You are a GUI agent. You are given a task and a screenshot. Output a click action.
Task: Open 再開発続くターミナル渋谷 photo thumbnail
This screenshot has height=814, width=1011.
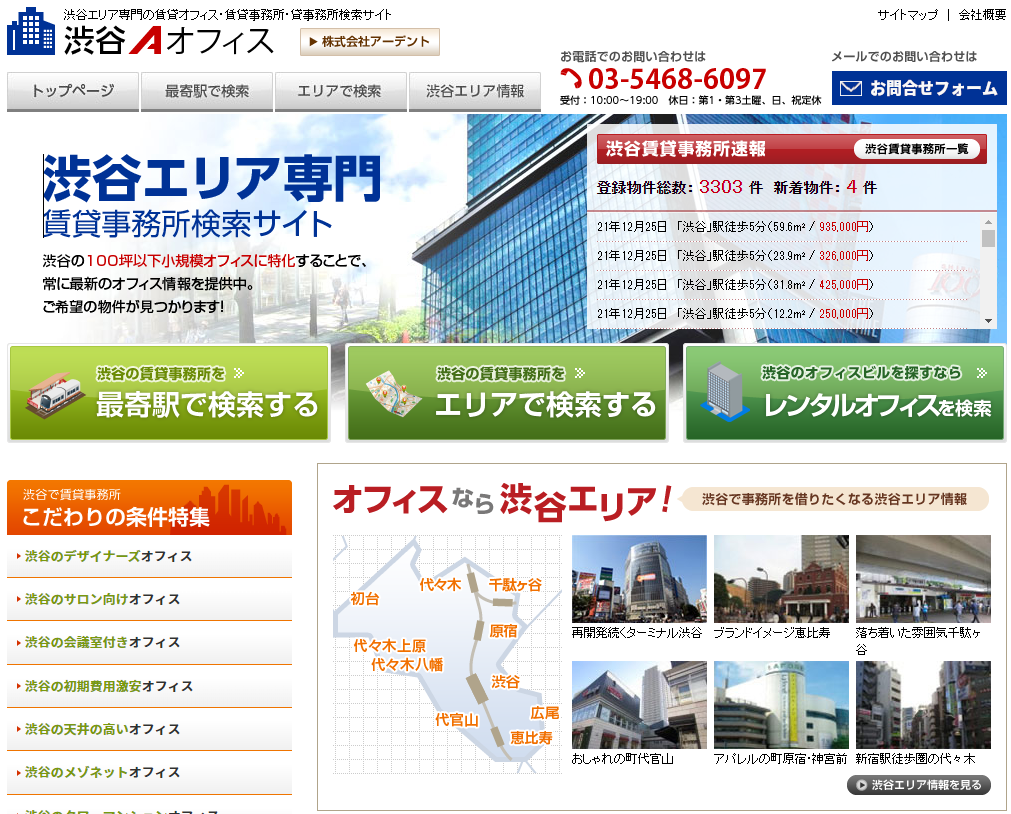639,579
